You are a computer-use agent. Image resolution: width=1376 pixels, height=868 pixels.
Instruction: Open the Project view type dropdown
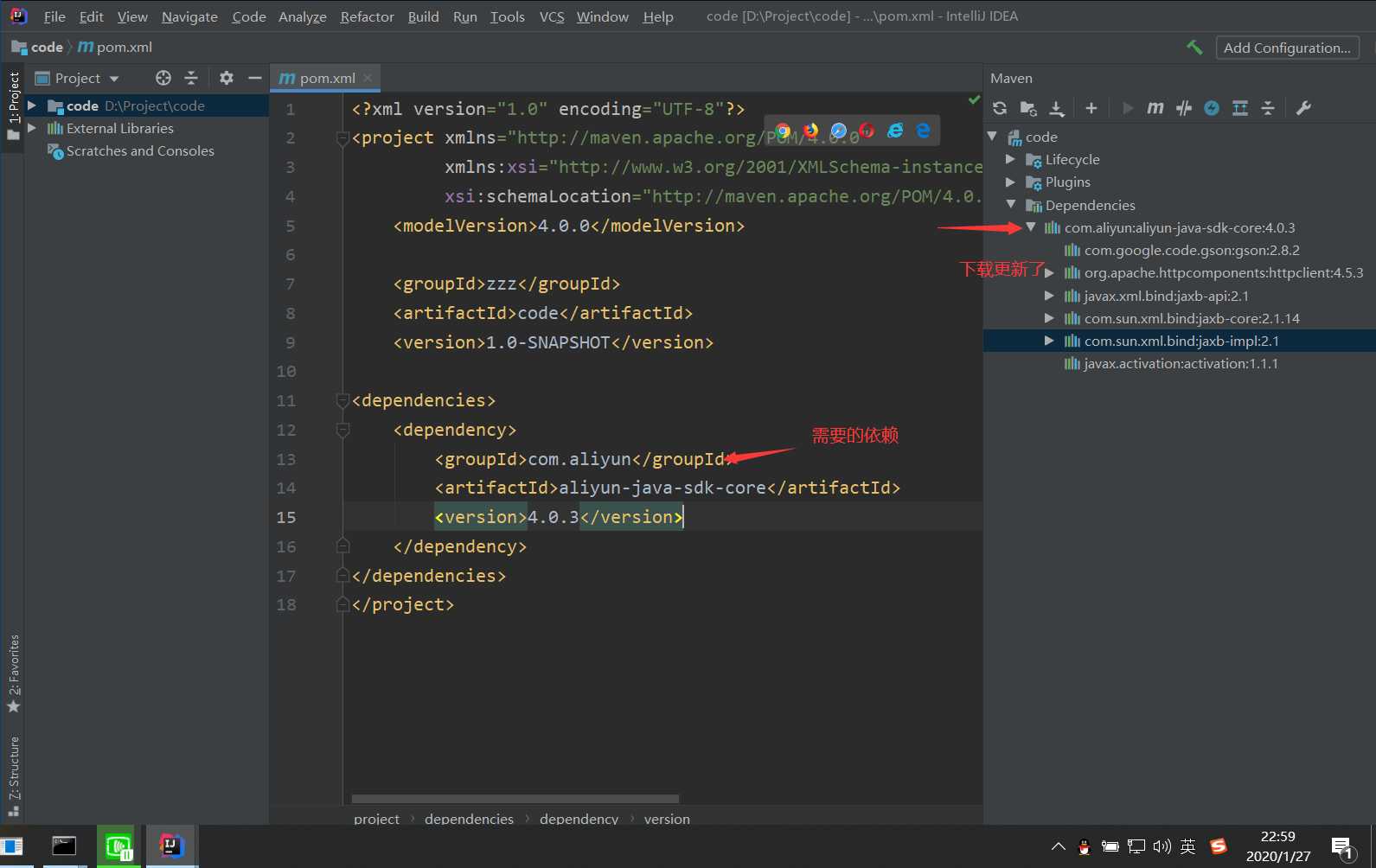pyautogui.click(x=113, y=79)
